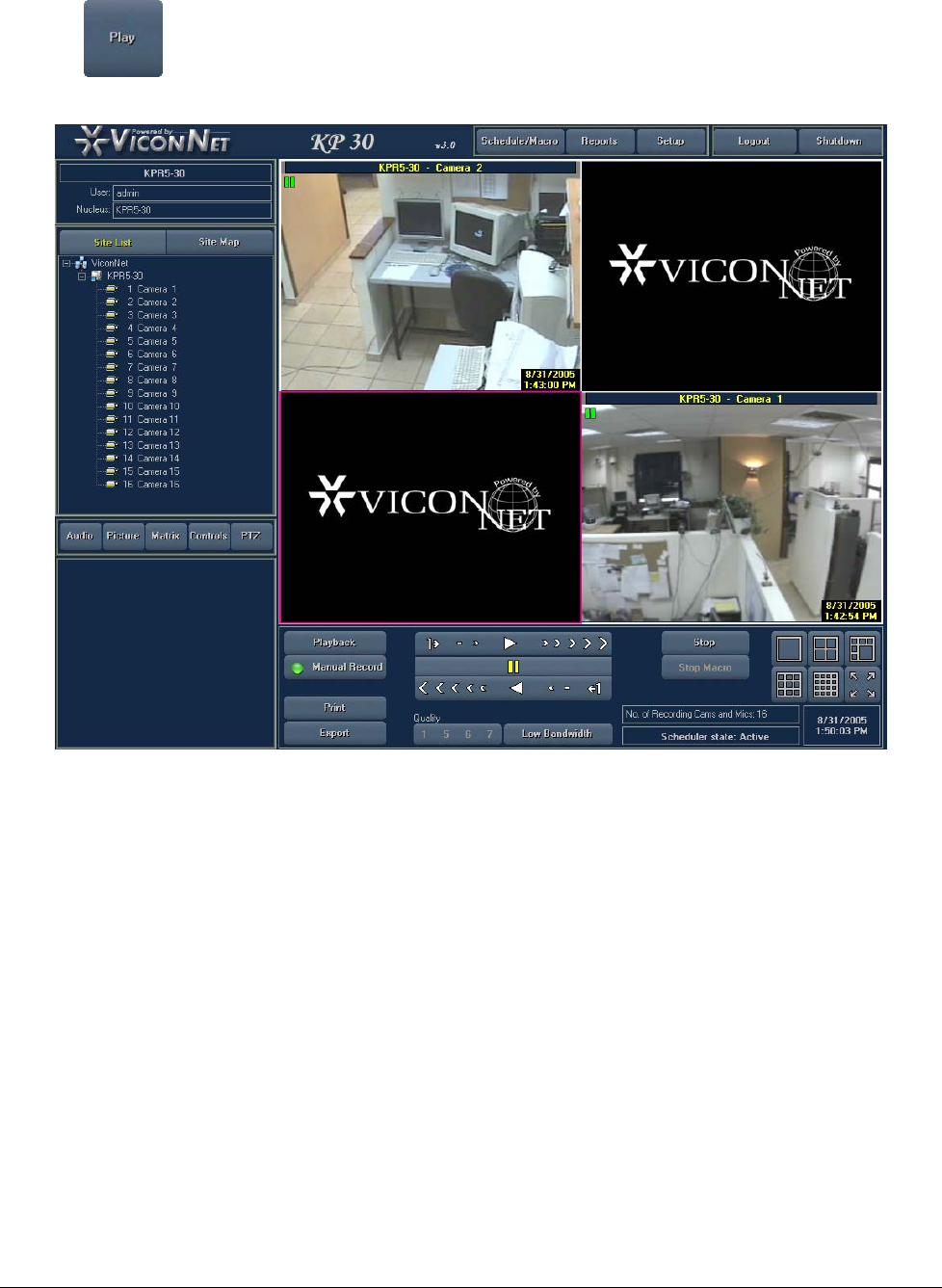942x1288 pixels.
Task: Click the camera icon beside Camera 1
Action: click(x=112, y=289)
